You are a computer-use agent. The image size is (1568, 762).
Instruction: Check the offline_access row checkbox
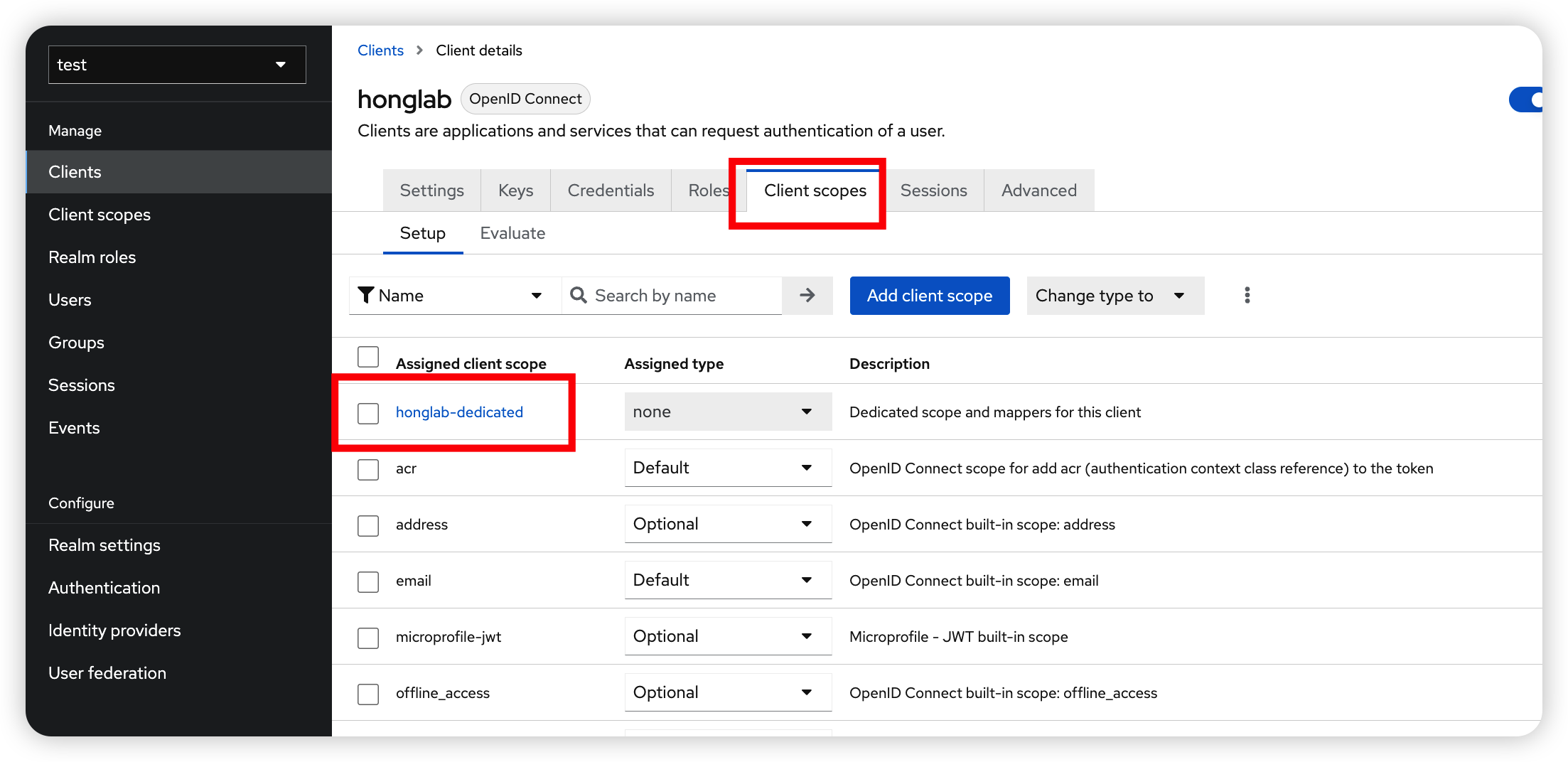click(x=368, y=694)
